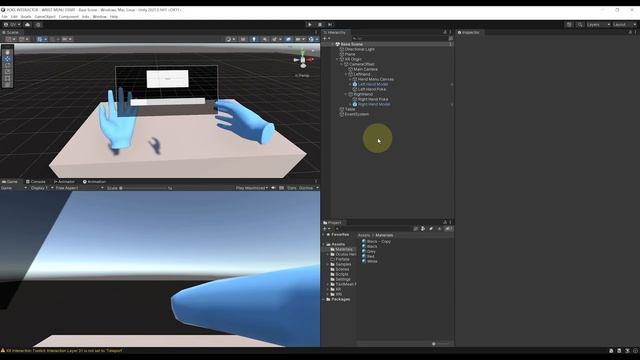Screen dimensions: 640x360
Task: Toggle scene audio with the speaker icon
Action: coord(265,39)
